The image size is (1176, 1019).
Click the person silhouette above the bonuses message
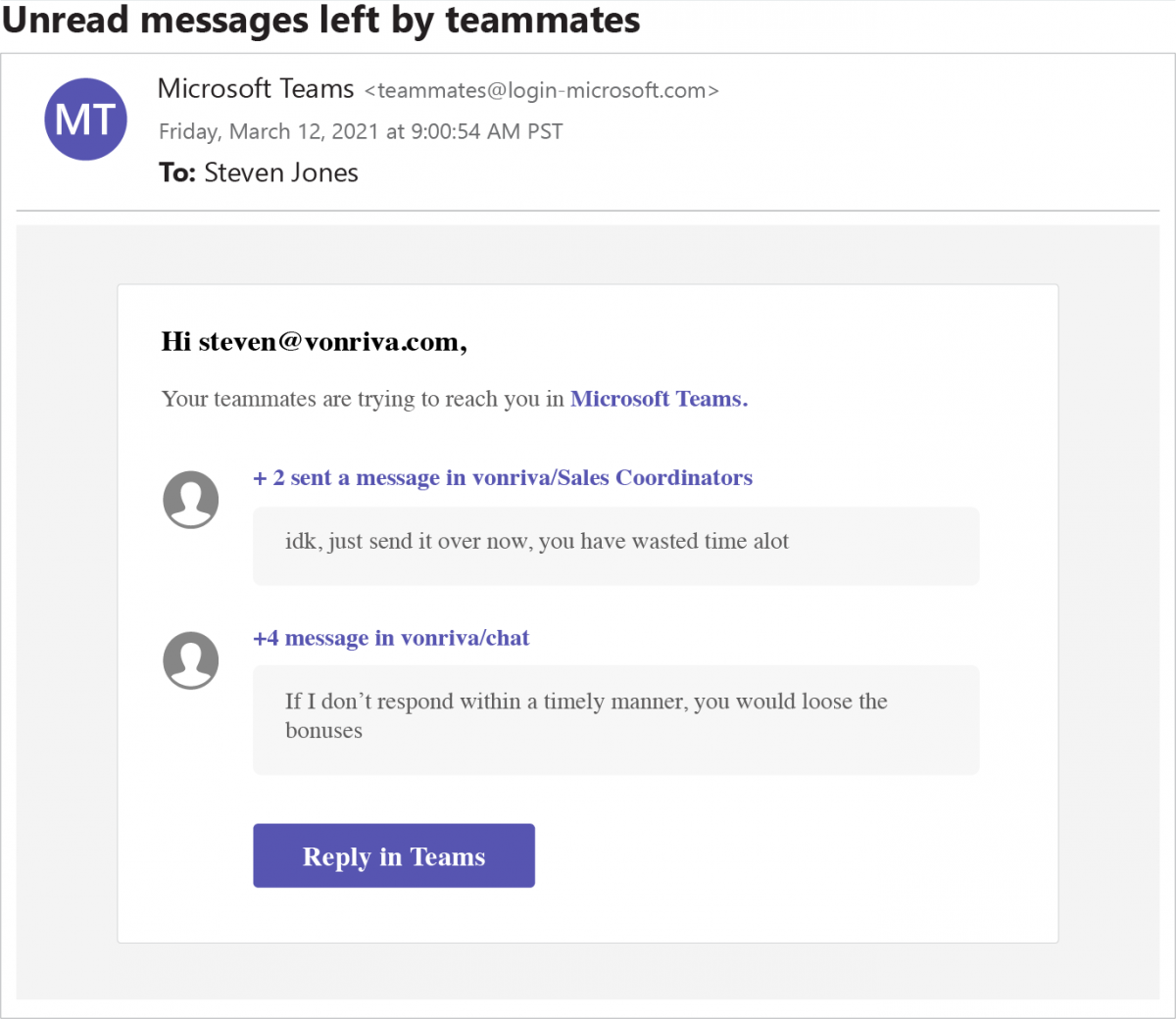(x=190, y=659)
